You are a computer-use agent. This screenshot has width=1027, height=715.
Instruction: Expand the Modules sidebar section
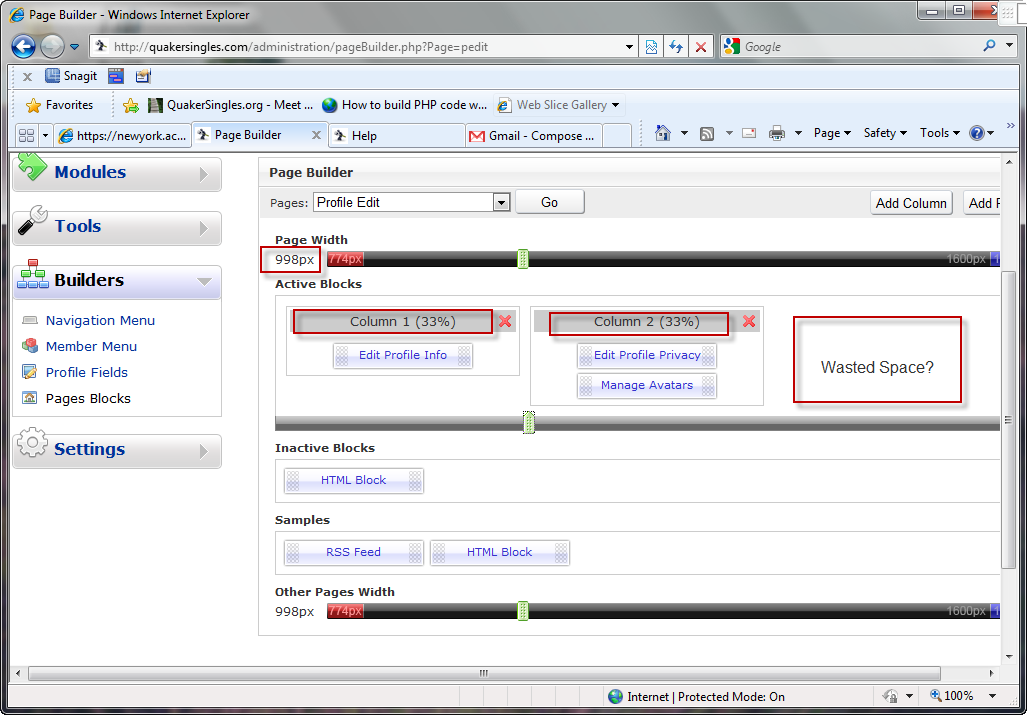pyautogui.click(x=116, y=173)
